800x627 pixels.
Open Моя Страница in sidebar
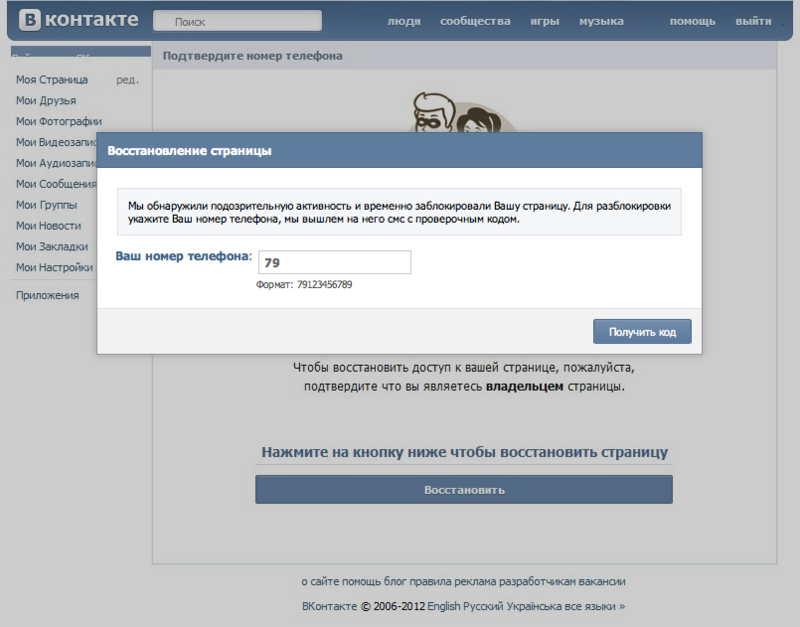pos(52,80)
